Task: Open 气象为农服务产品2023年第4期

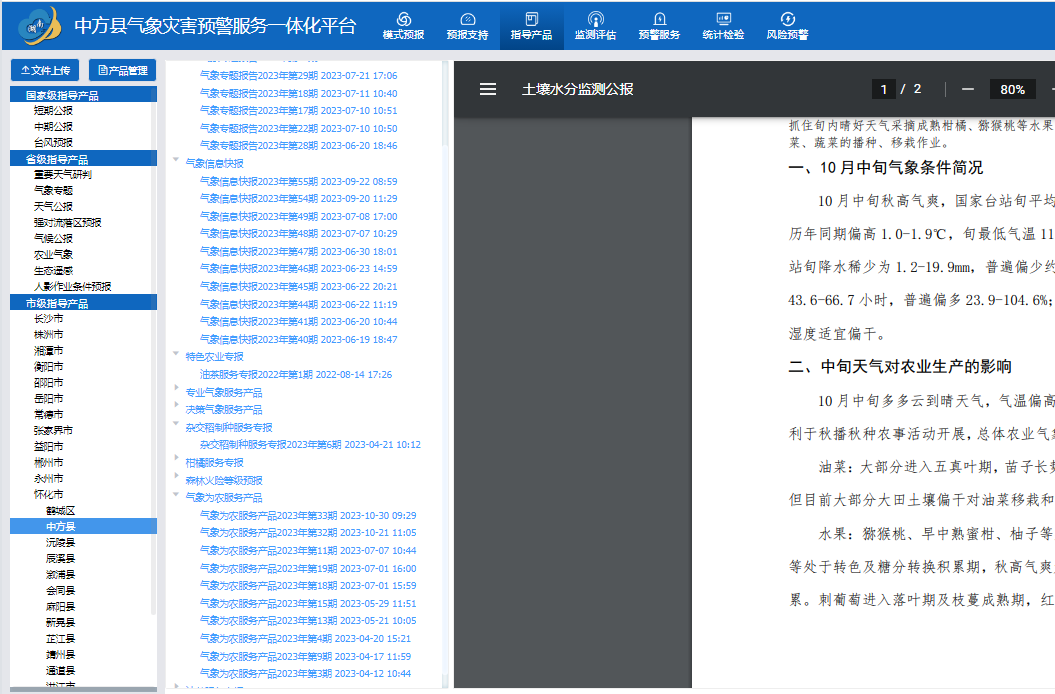Action: coord(305,639)
